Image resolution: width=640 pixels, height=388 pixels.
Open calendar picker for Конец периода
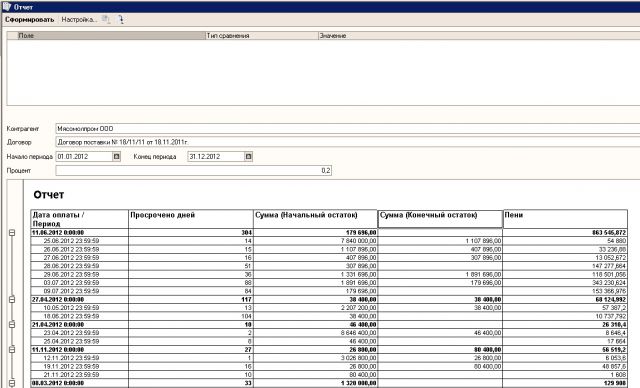point(248,156)
